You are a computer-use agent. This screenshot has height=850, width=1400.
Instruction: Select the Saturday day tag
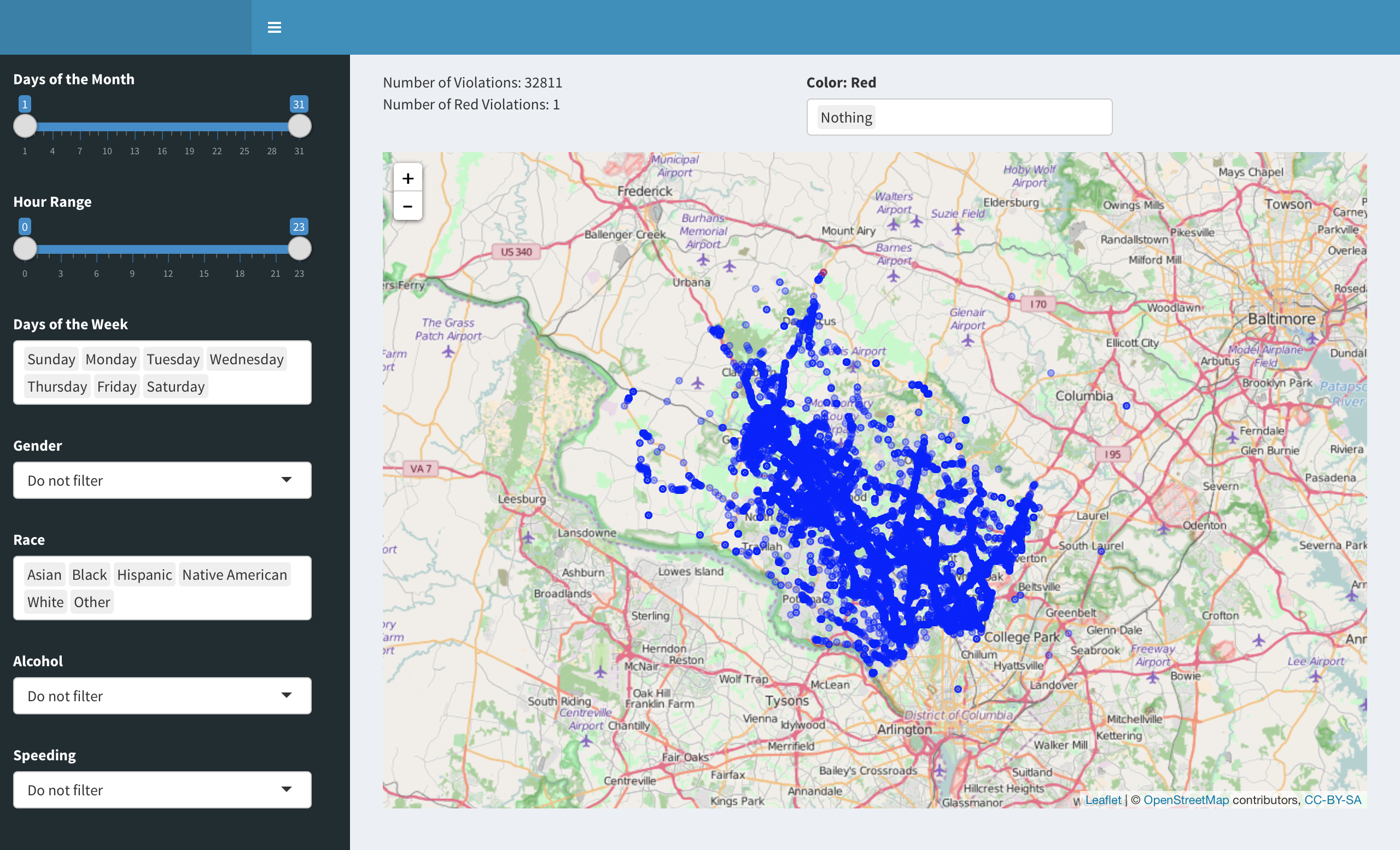[x=175, y=386]
